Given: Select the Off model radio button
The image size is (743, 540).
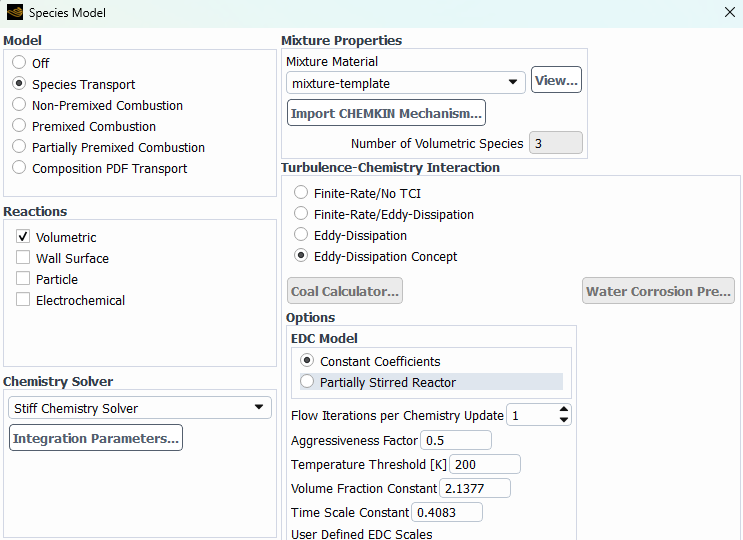Looking at the screenshot, I should click(20, 63).
